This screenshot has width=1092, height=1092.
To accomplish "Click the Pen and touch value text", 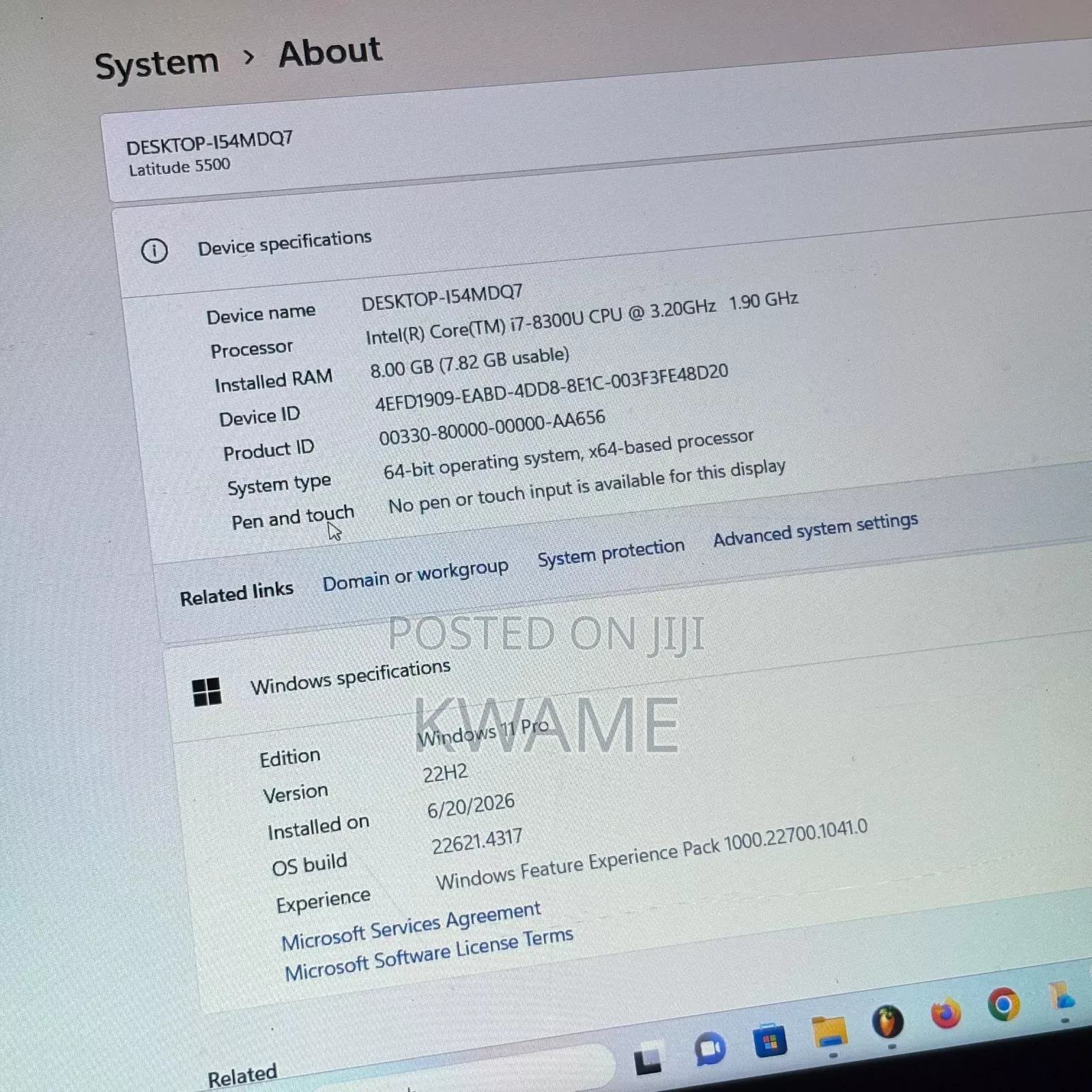I will pyautogui.click(x=587, y=487).
